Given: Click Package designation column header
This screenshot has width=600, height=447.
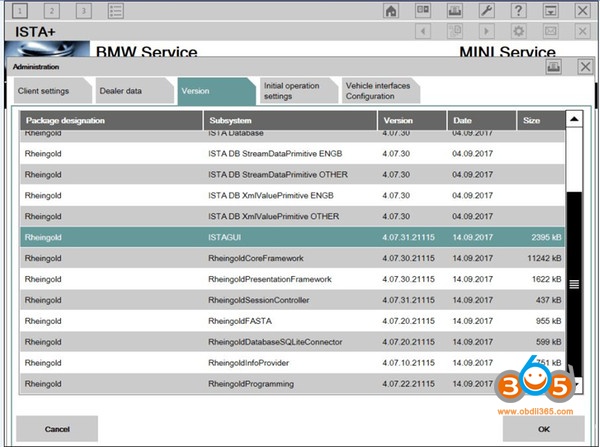Looking at the screenshot, I should coord(111,121).
